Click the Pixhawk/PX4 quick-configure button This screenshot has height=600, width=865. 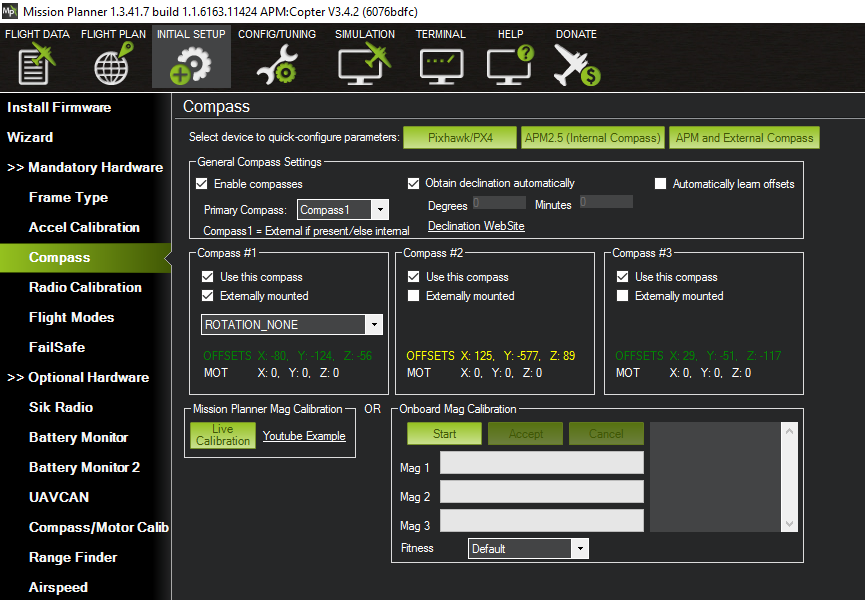click(x=460, y=138)
